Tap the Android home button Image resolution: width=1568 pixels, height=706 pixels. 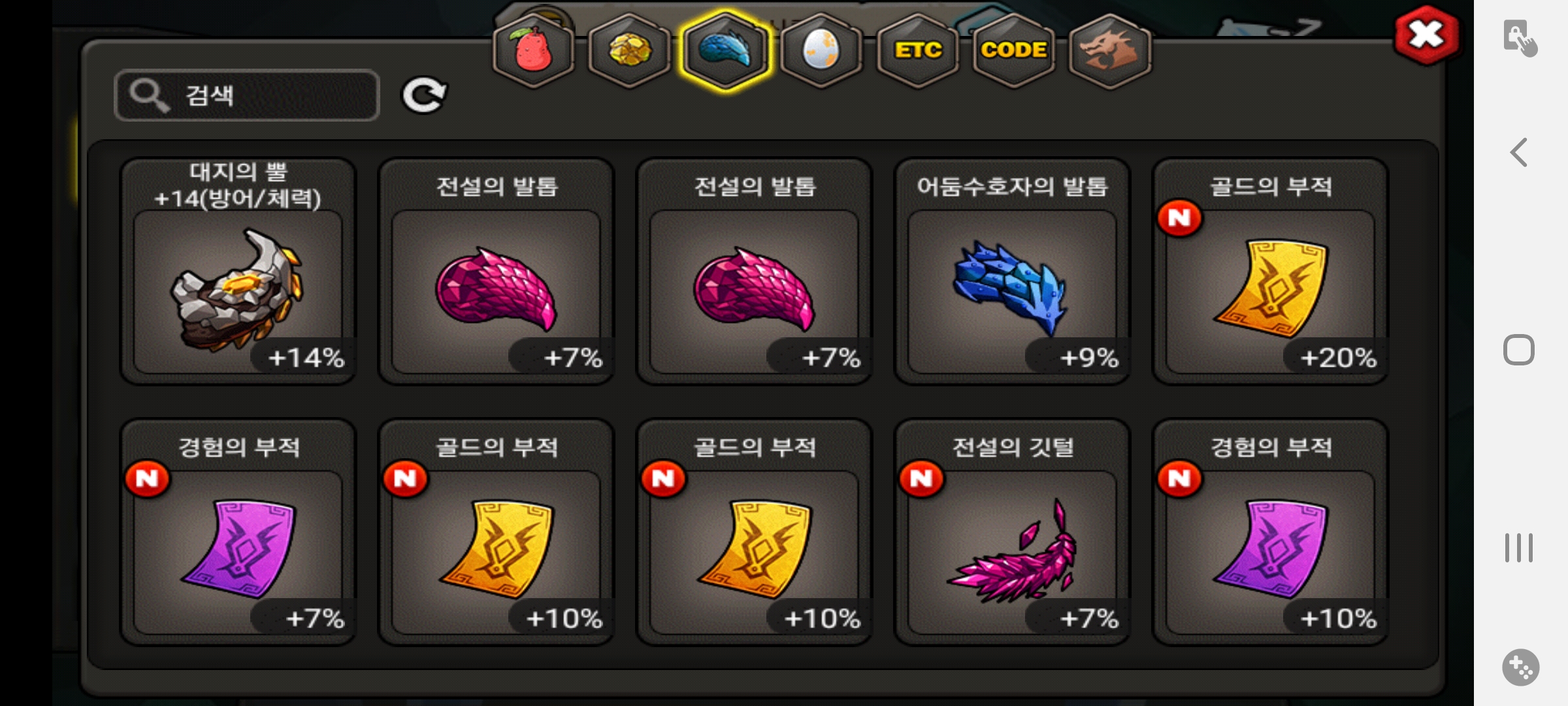(1519, 350)
